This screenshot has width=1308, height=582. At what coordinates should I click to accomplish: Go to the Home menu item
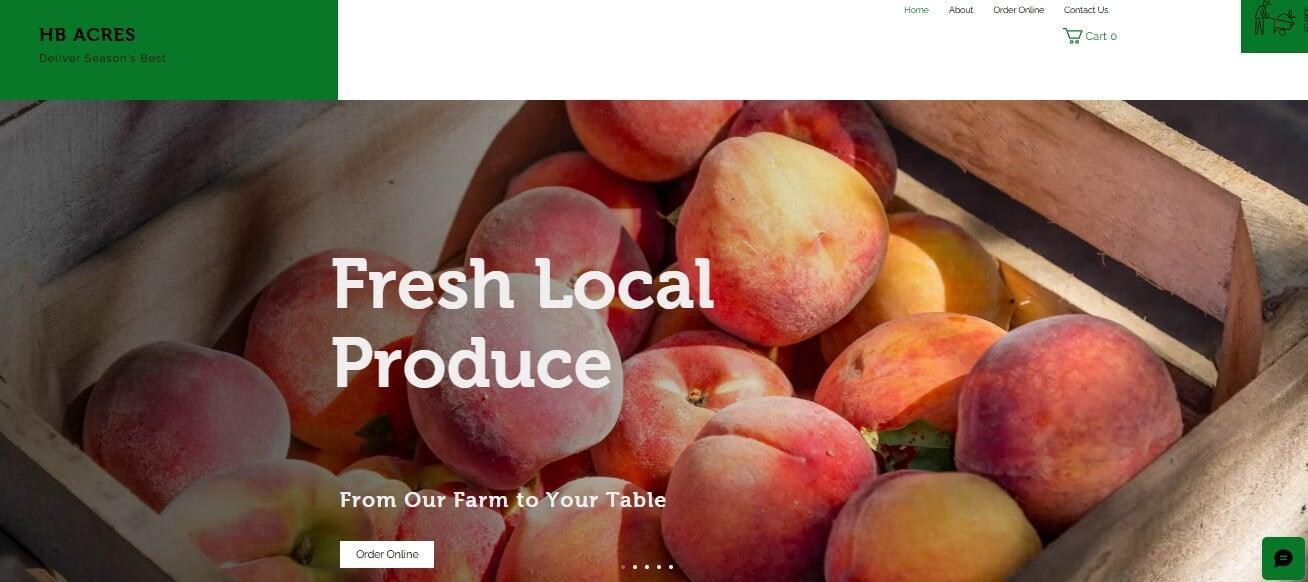(916, 10)
